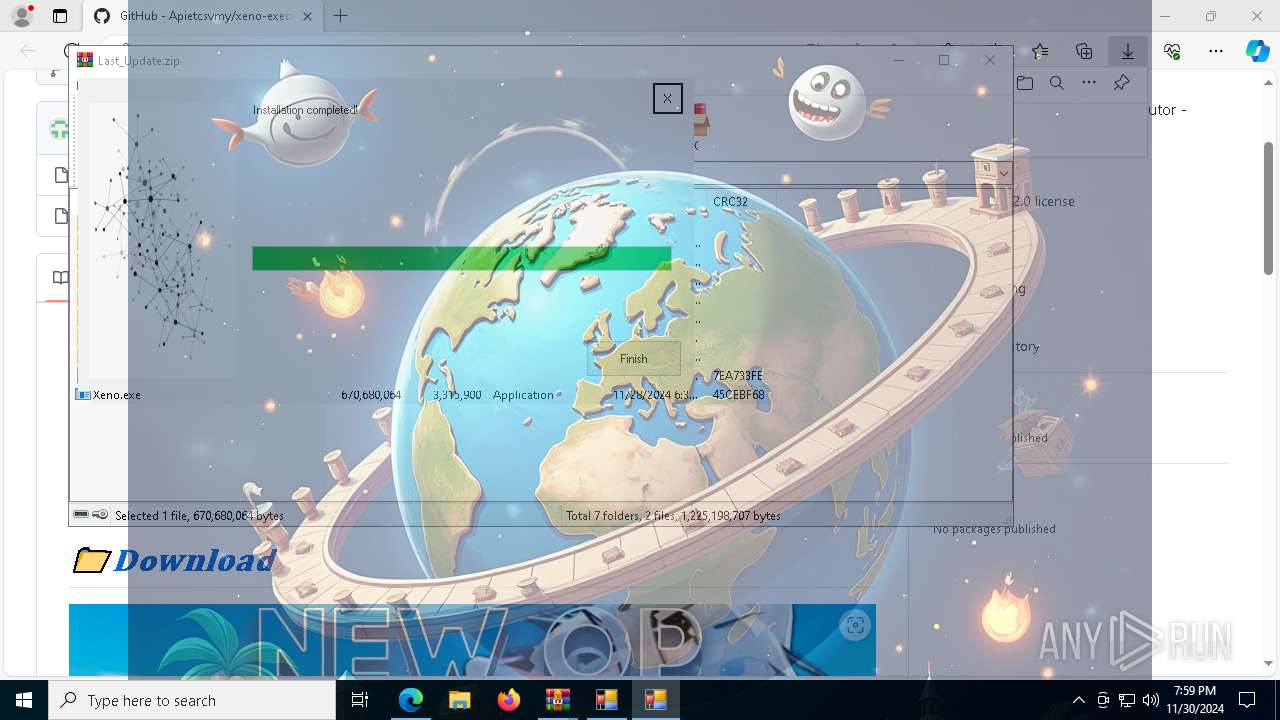Click the installation progress bar
Screen dimensions: 1280x720
click(462, 258)
